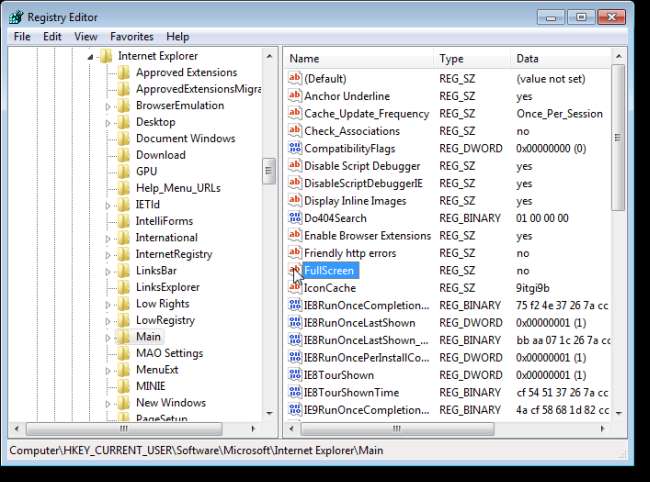
Task: Open the View menu
Action: 86,36
